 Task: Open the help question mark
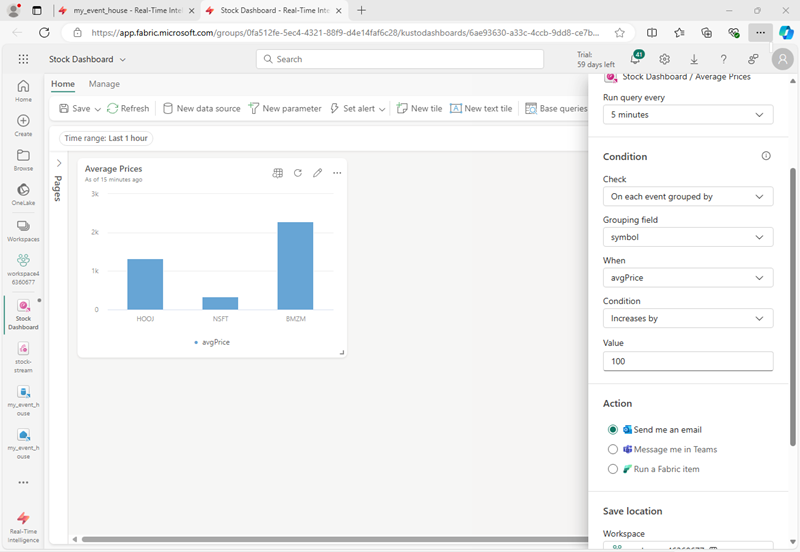pyautogui.click(x=723, y=59)
